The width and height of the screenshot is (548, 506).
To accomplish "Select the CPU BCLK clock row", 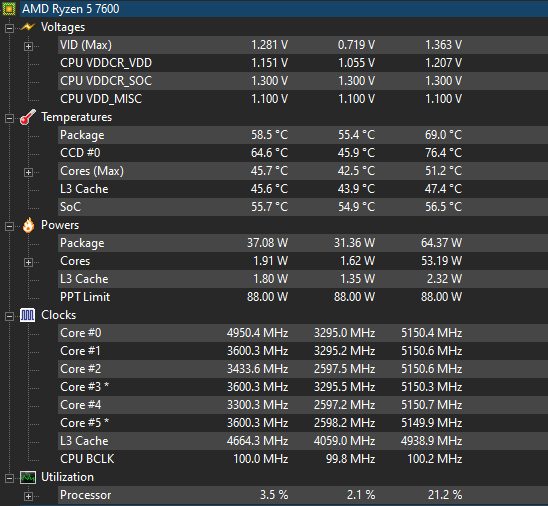I will [303, 459].
